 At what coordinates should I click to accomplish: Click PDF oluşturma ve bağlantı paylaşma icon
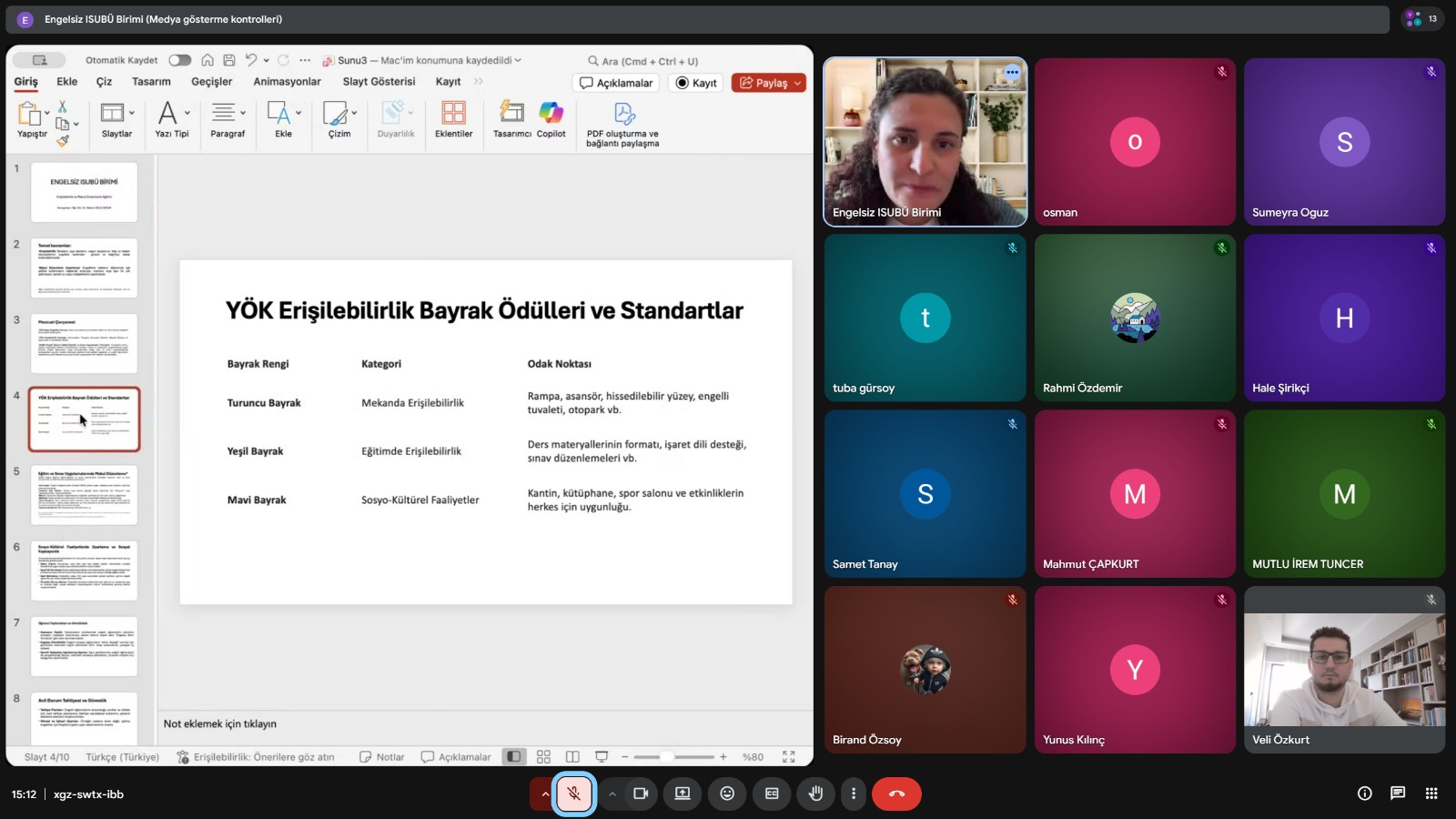coord(623,115)
